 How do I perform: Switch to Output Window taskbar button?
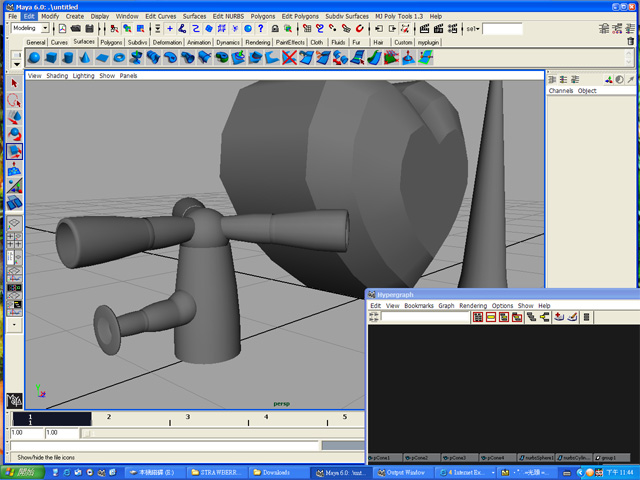tap(402, 473)
